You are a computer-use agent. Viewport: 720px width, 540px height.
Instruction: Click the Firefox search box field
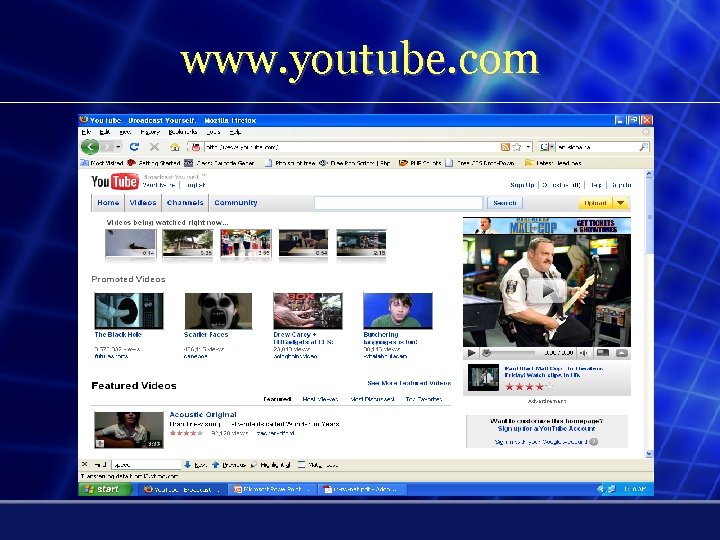pyautogui.click(x=597, y=147)
